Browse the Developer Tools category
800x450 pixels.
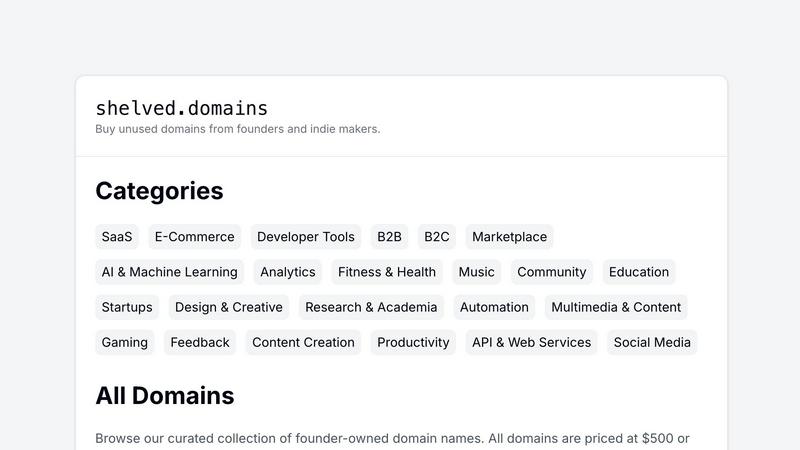pyautogui.click(x=306, y=237)
